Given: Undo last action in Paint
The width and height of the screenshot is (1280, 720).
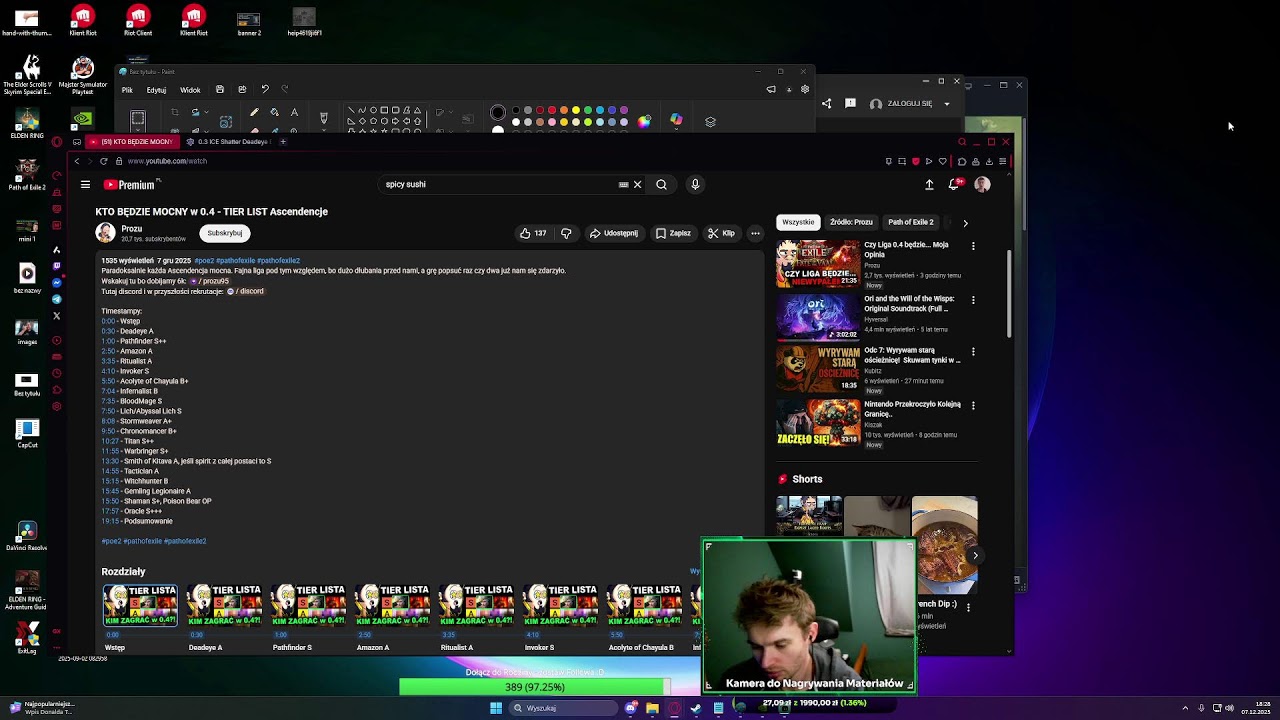Looking at the screenshot, I should [265, 89].
